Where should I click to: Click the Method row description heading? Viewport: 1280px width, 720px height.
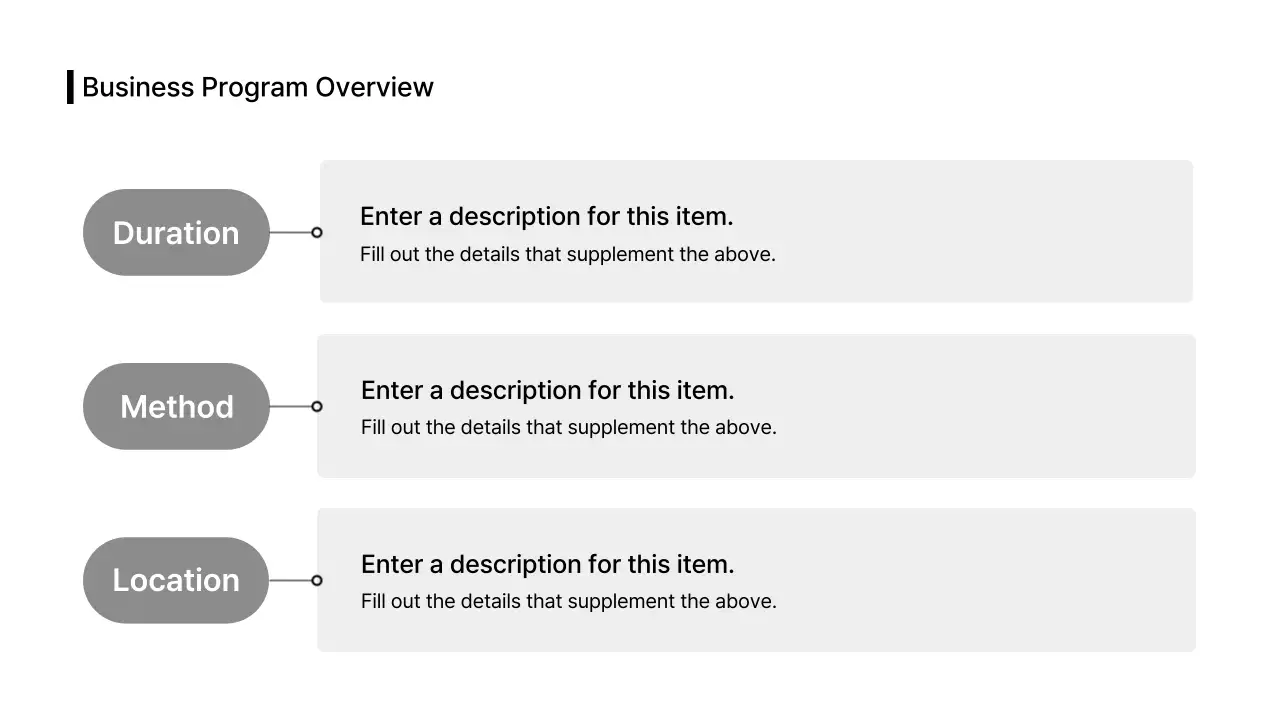[x=547, y=390]
